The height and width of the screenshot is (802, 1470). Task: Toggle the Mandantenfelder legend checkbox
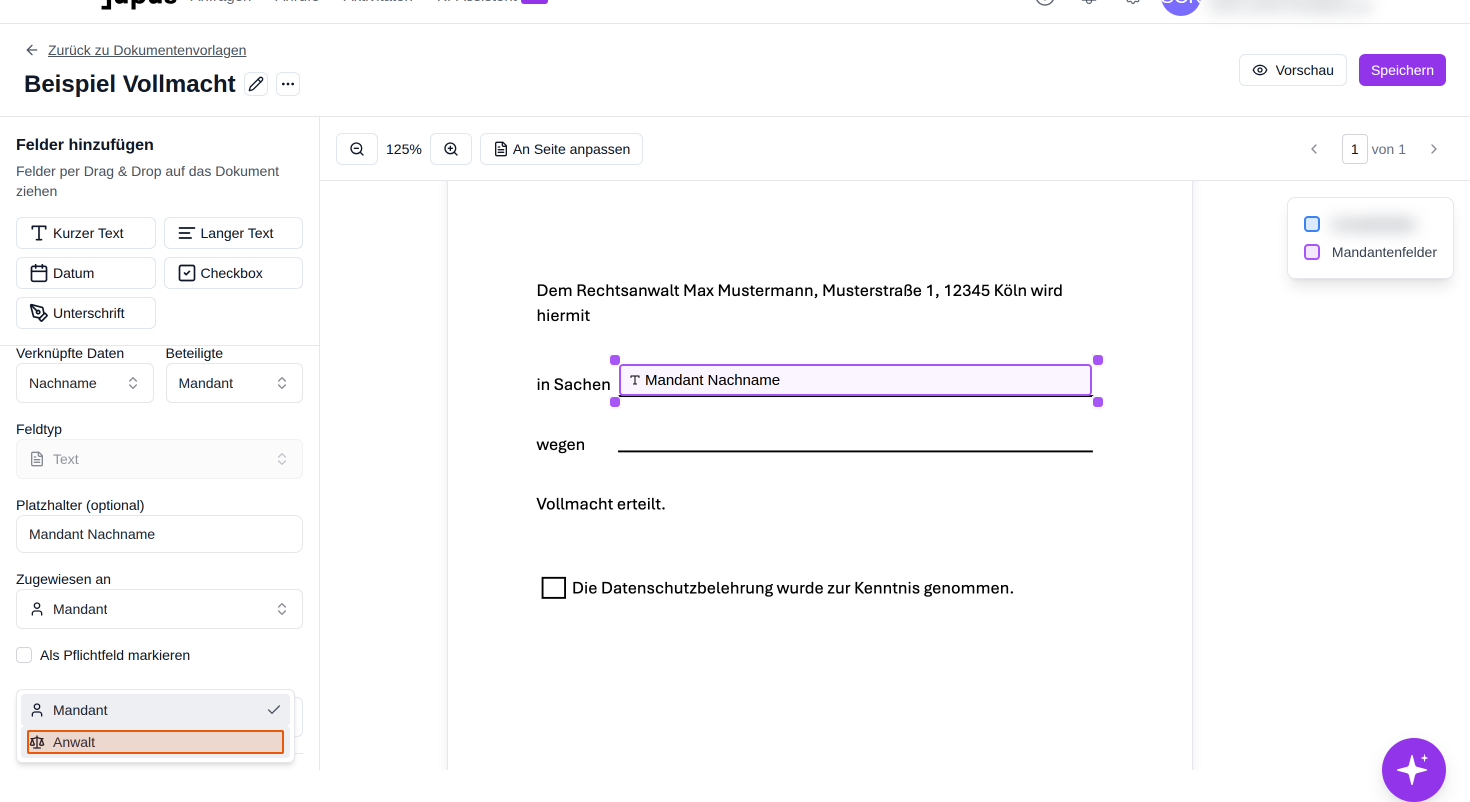pos(1312,252)
